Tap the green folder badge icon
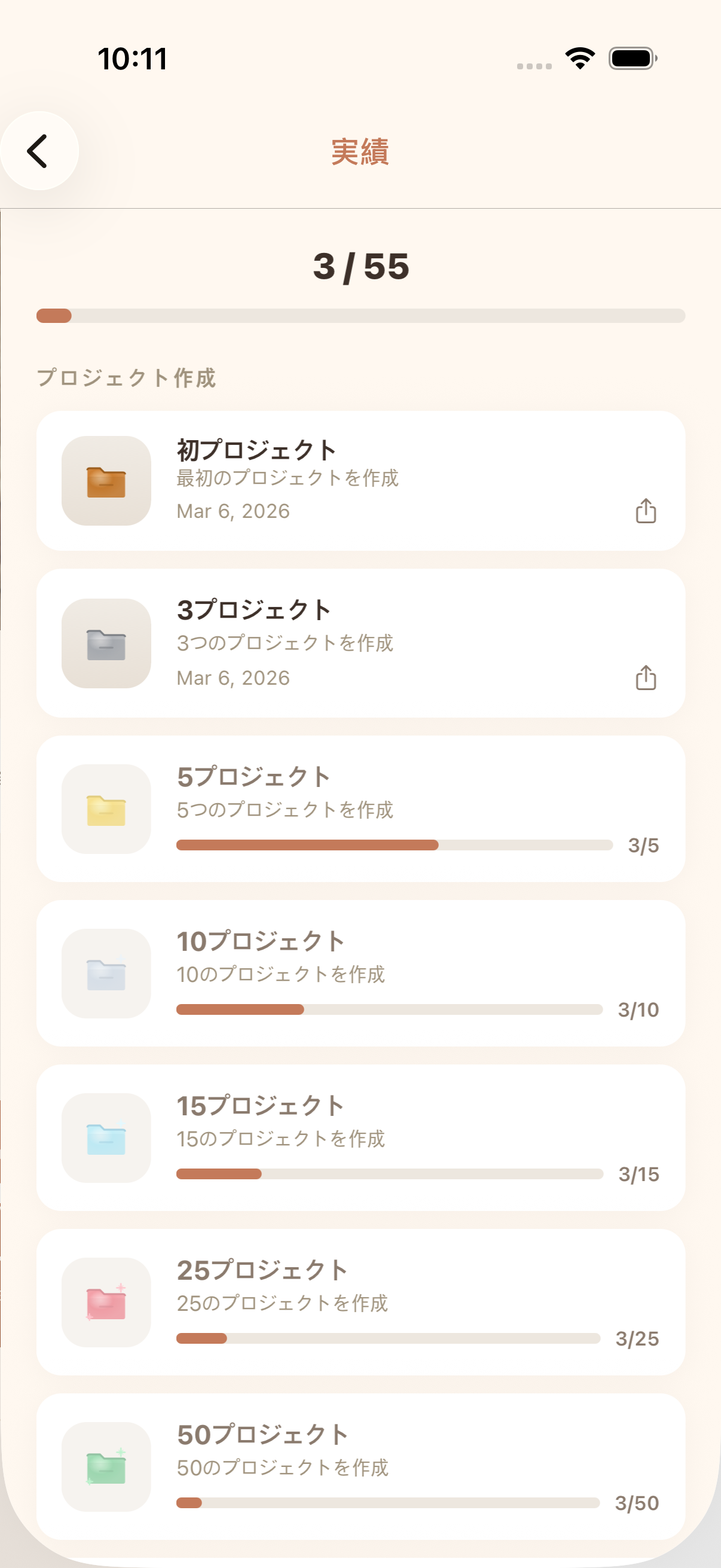 click(106, 1466)
